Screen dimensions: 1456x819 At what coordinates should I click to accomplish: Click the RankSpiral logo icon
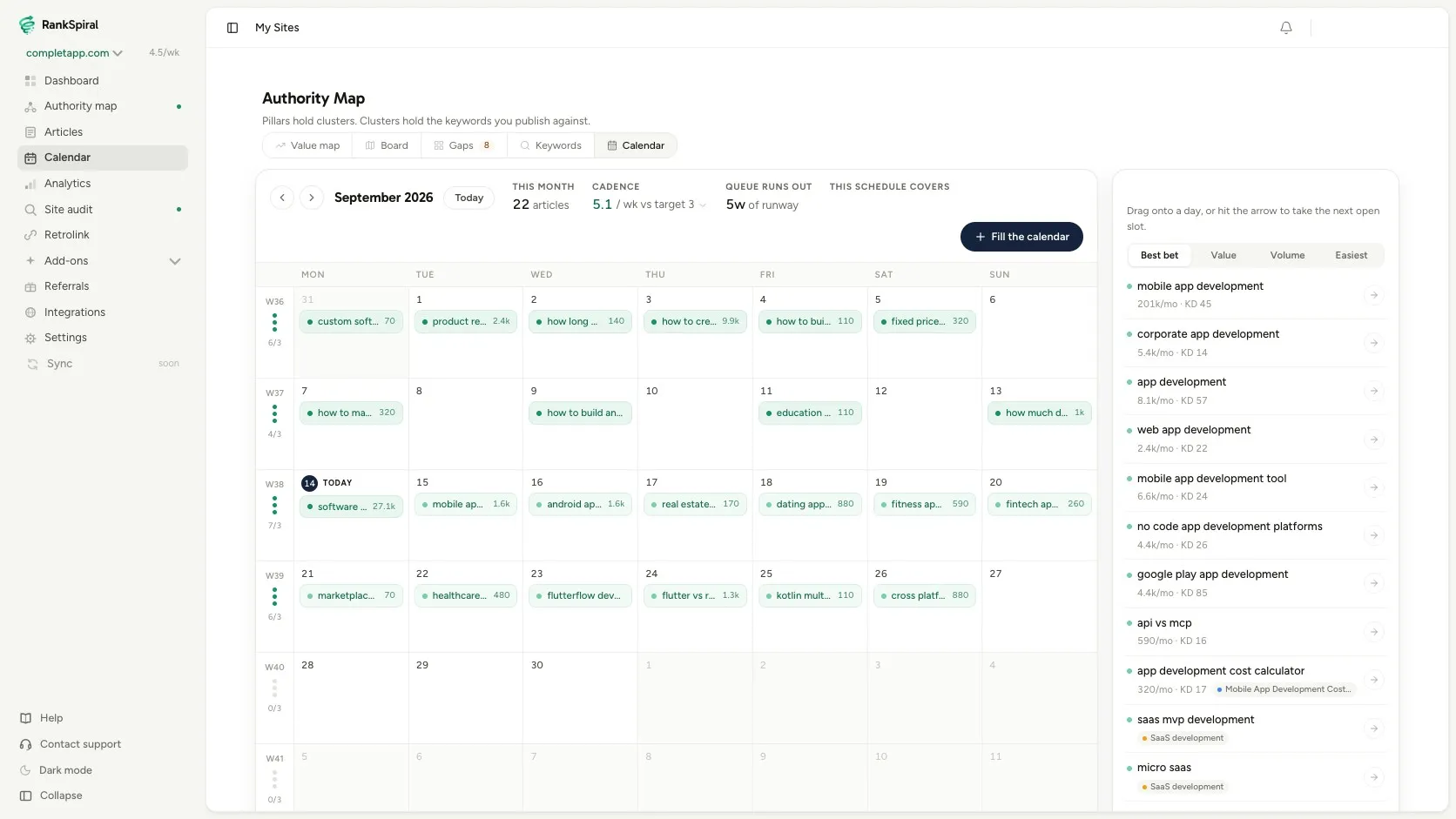pos(27,25)
